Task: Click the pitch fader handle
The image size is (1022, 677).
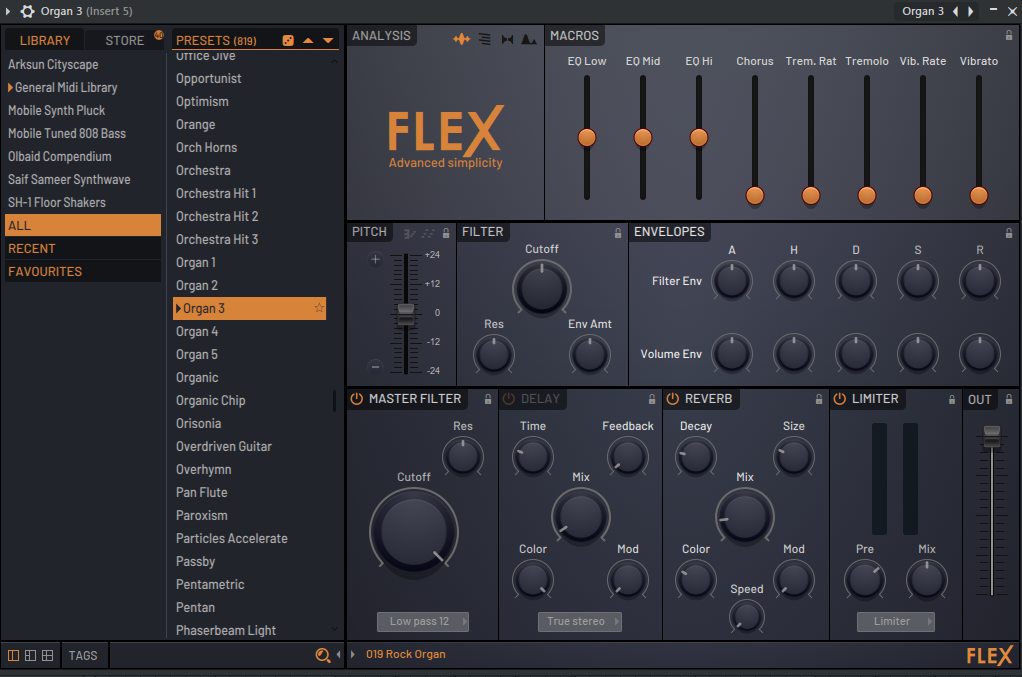Action: pos(405,313)
